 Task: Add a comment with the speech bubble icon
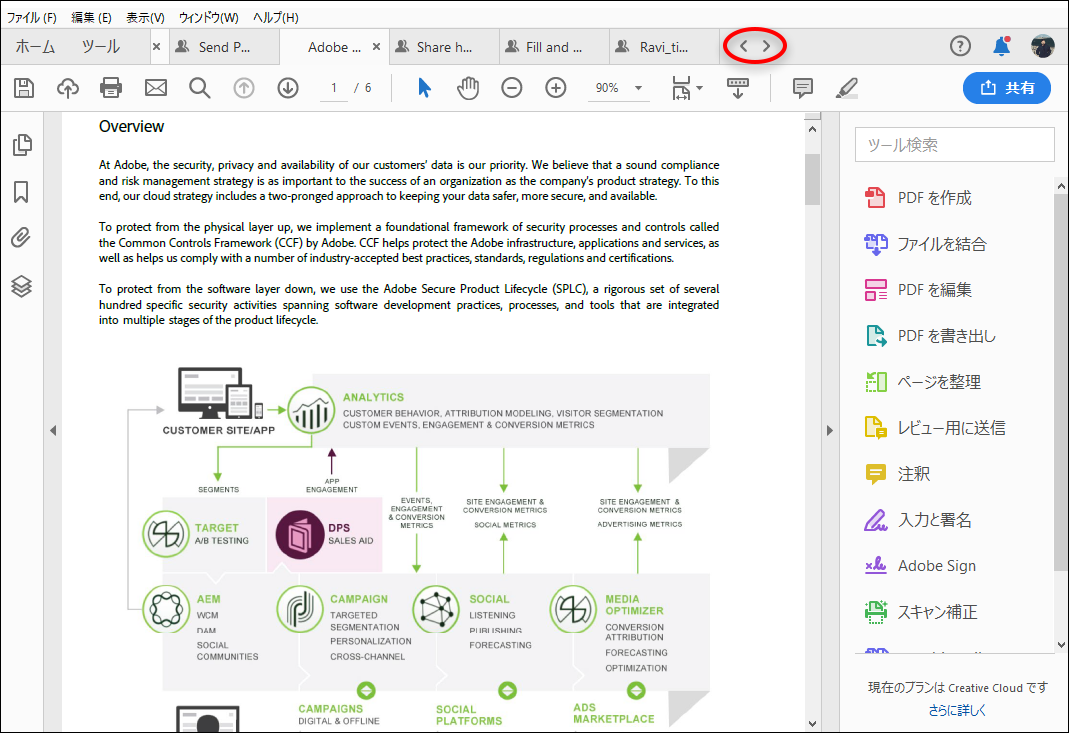point(802,88)
